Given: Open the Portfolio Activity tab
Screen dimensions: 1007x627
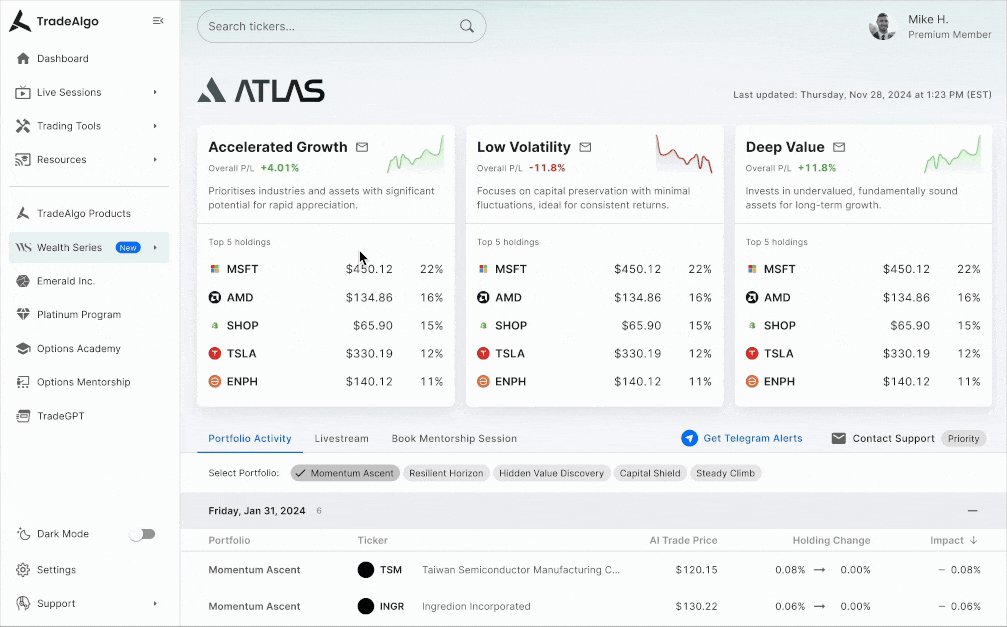Looking at the screenshot, I should tap(250, 438).
